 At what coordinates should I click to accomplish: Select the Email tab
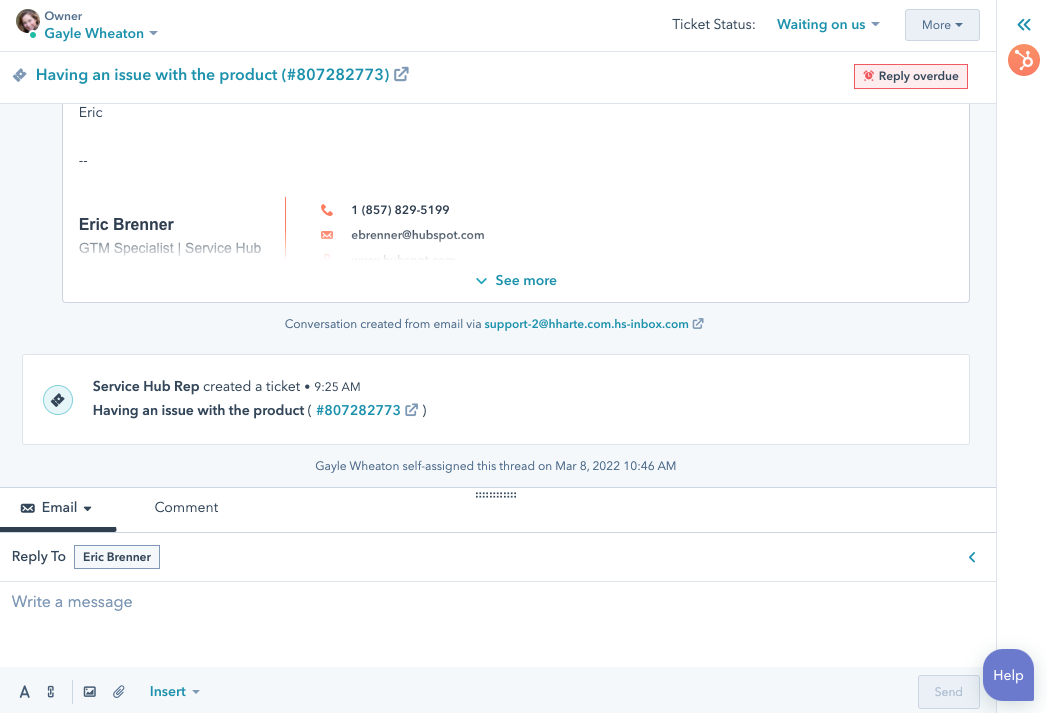tap(57, 508)
